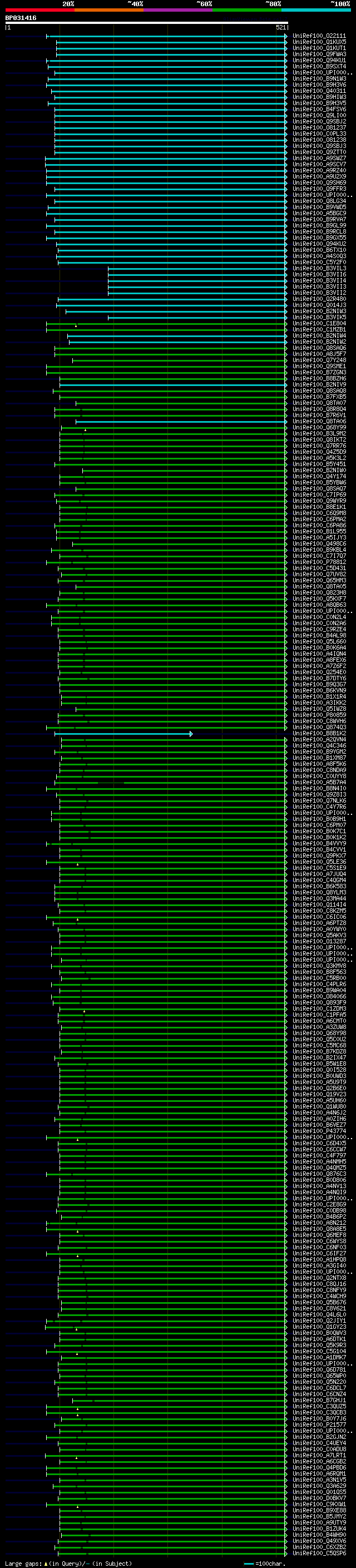
Task: Open hit UniRef100_Q7Y248
Action: (319, 360)
